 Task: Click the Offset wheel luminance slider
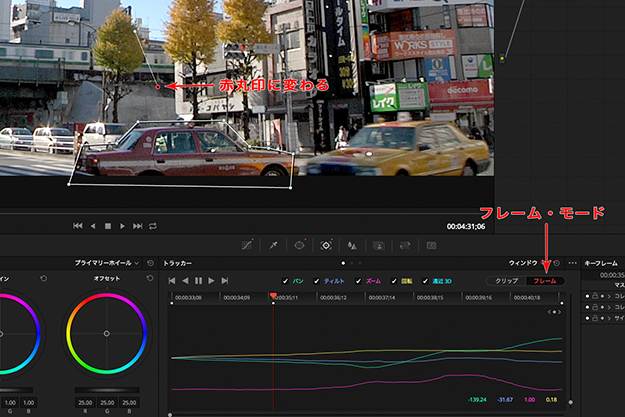tap(106, 390)
